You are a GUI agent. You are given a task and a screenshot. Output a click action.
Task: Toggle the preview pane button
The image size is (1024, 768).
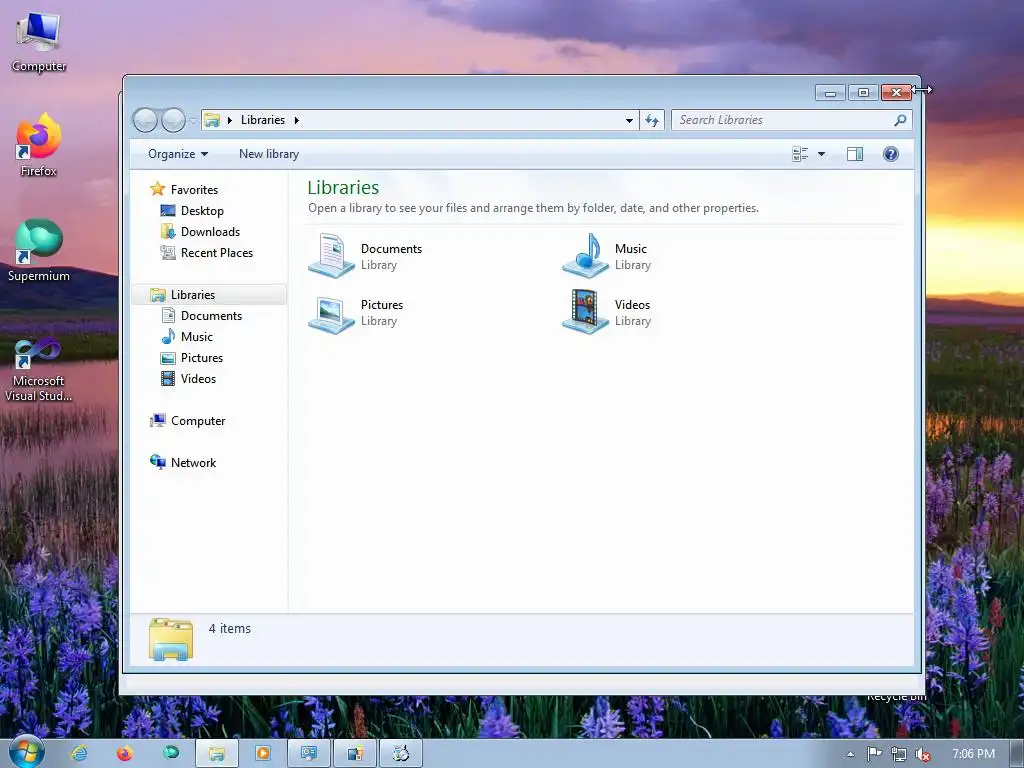(x=855, y=154)
